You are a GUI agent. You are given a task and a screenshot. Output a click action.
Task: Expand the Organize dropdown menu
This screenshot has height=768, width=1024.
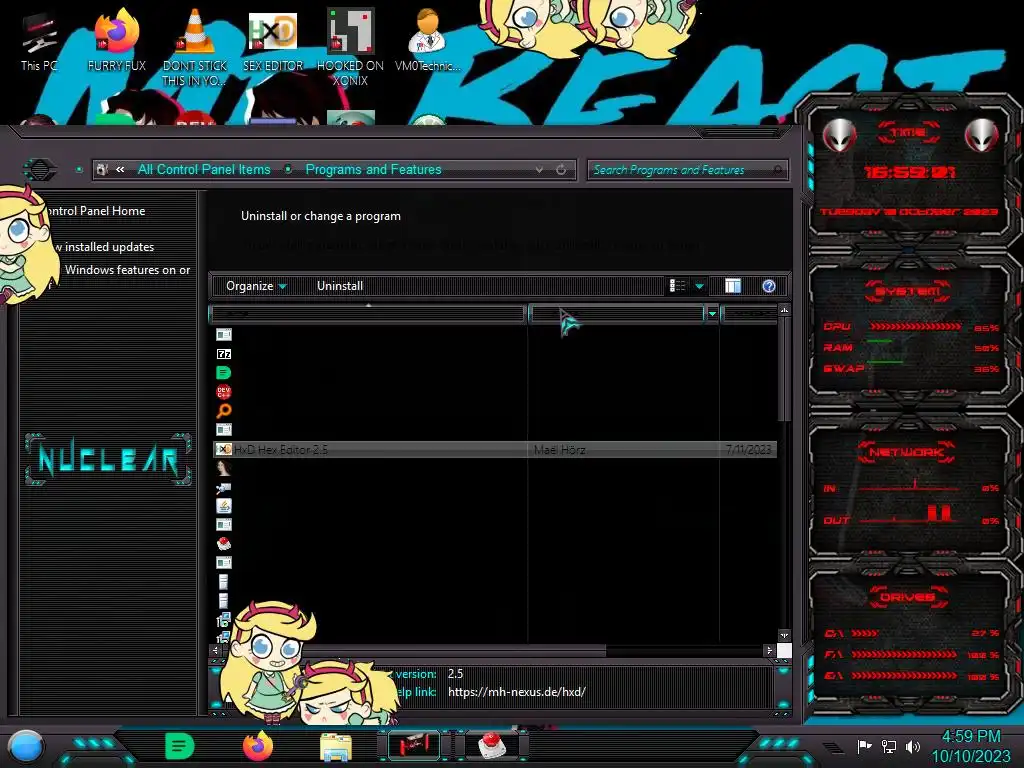(256, 286)
